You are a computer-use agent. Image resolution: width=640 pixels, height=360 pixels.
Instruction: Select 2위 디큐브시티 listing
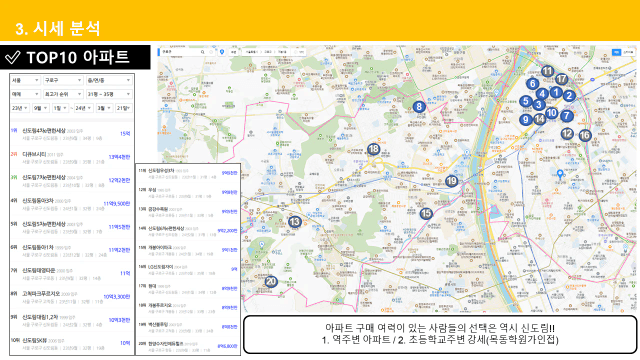(x=71, y=158)
